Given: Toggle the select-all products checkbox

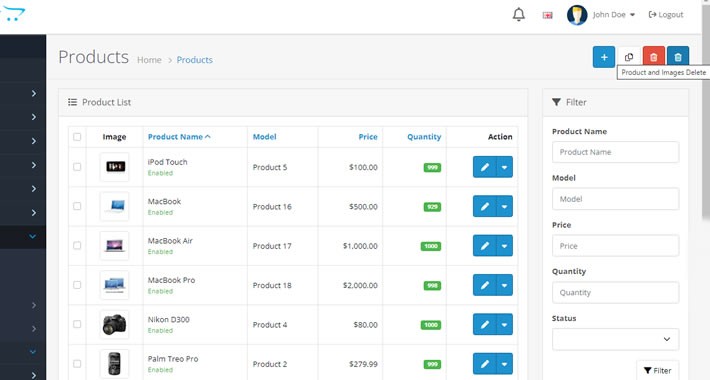Looking at the screenshot, I should pyautogui.click(x=77, y=137).
